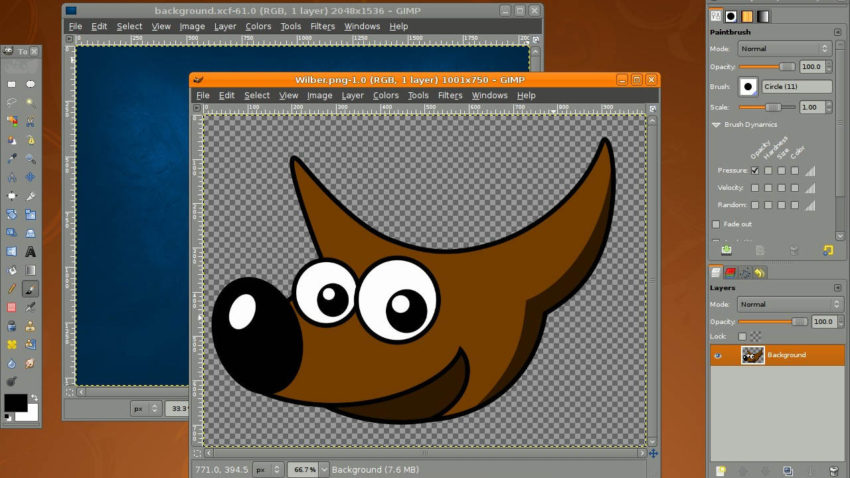The width and height of the screenshot is (850, 478).
Task: Select the Paintbrush tool in toolbox
Action: click(x=30, y=288)
